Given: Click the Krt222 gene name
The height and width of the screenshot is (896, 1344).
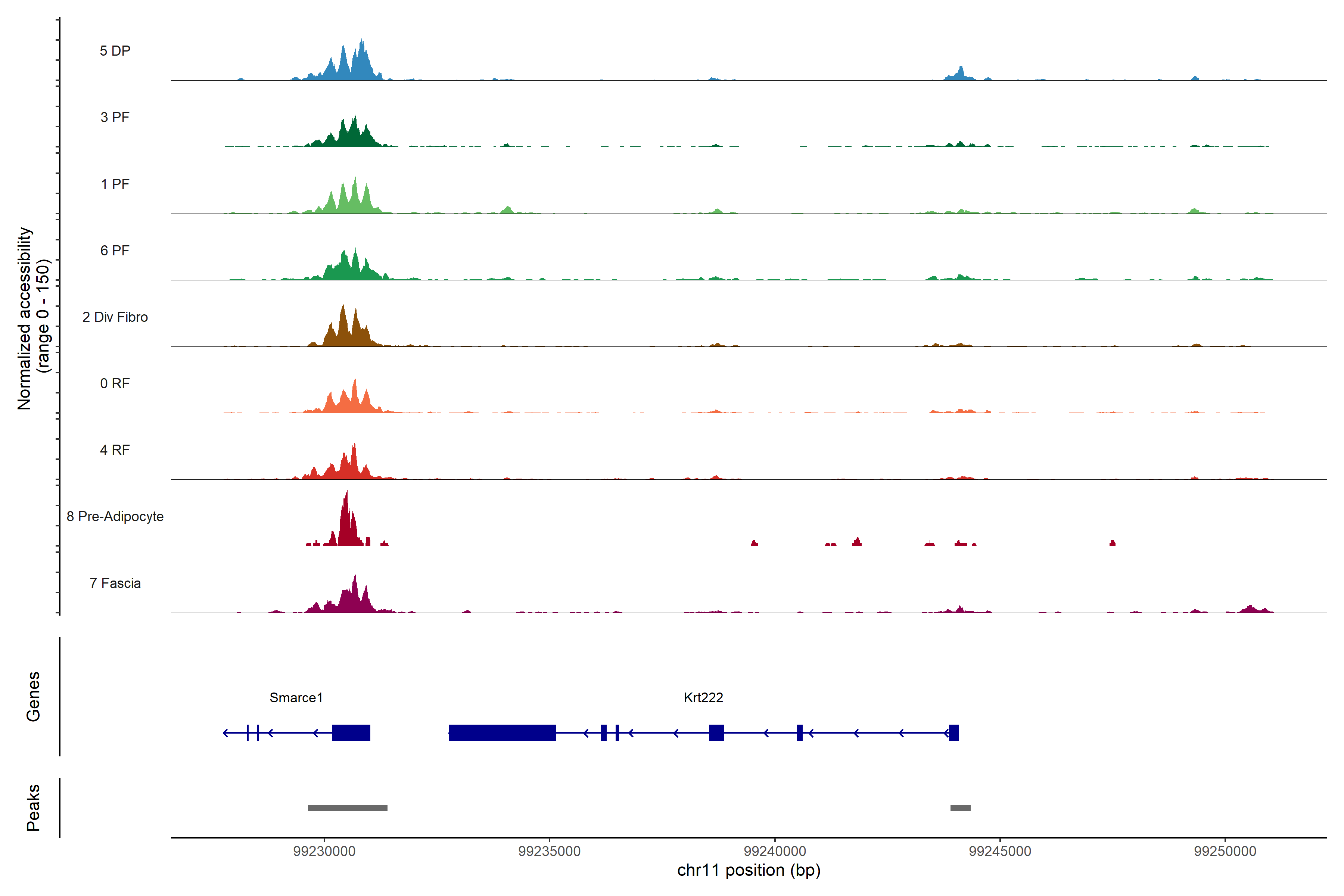Looking at the screenshot, I should click(703, 698).
